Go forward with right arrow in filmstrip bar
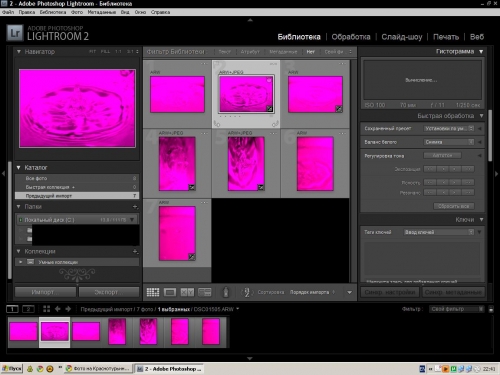 point(68,309)
